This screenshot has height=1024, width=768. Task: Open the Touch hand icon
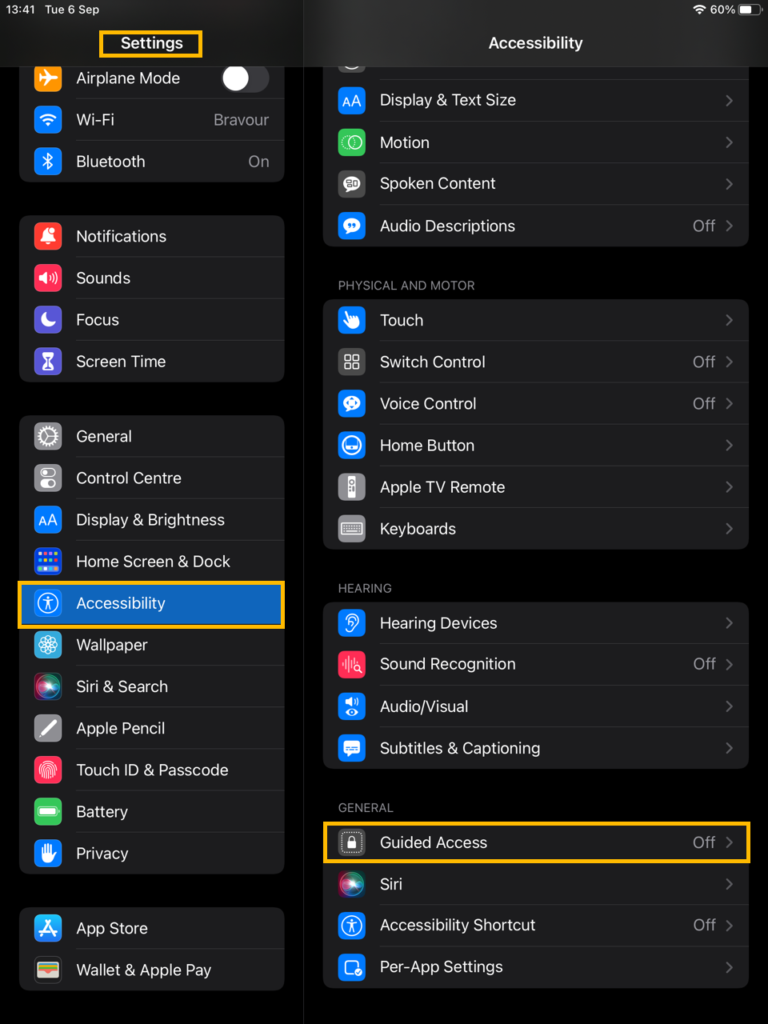coord(351,320)
